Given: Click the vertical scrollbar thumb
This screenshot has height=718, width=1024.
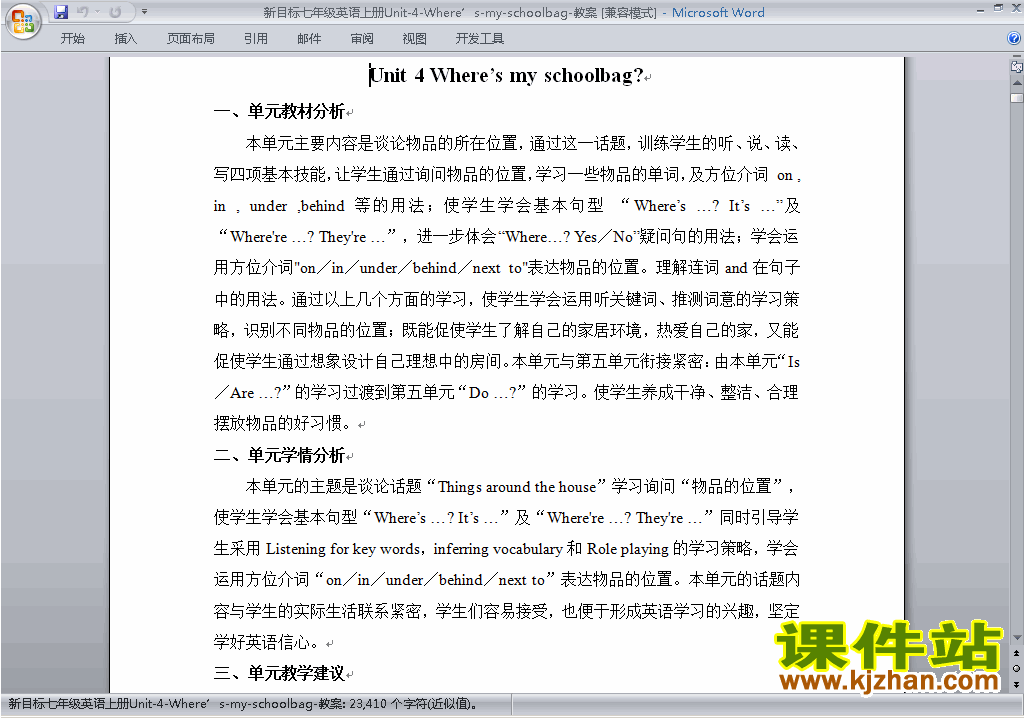Looking at the screenshot, I should (1017, 98).
